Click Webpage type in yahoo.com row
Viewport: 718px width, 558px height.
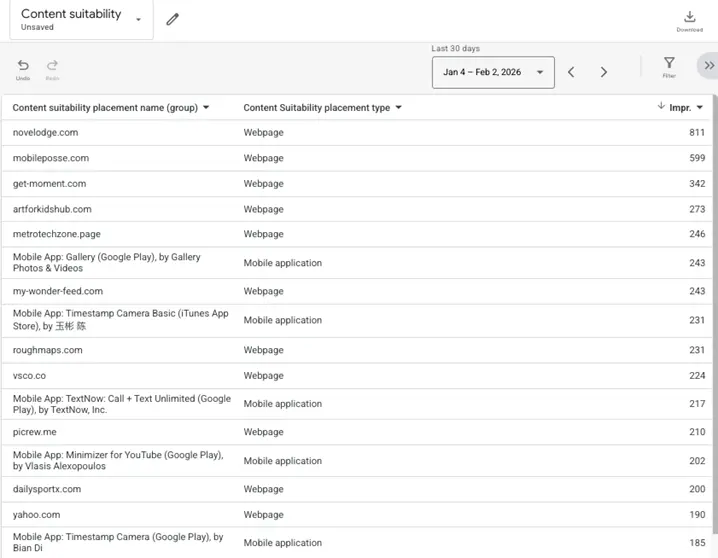[x=263, y=515]
